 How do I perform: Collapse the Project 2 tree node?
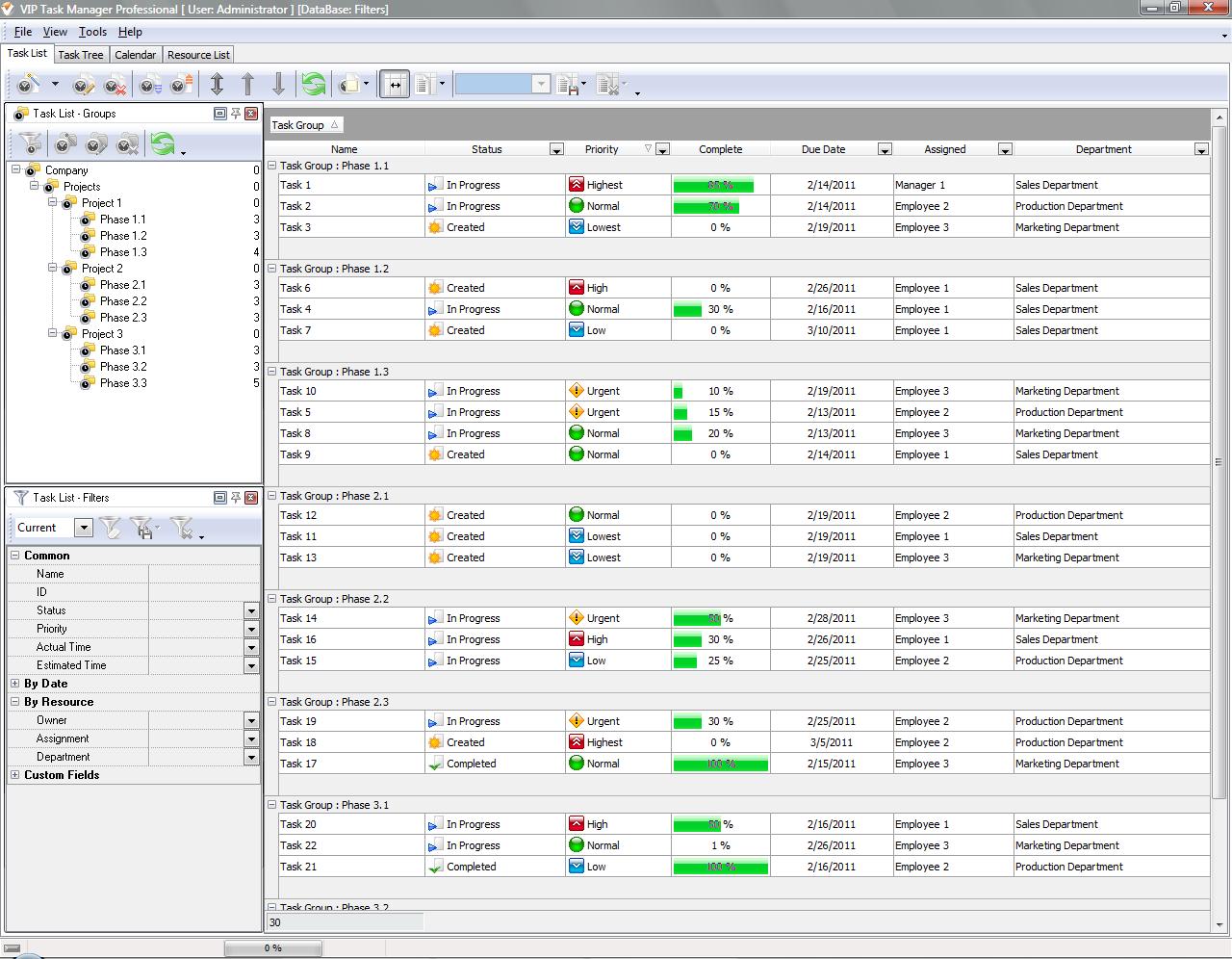pyautogui.click(x=53, y=269)
